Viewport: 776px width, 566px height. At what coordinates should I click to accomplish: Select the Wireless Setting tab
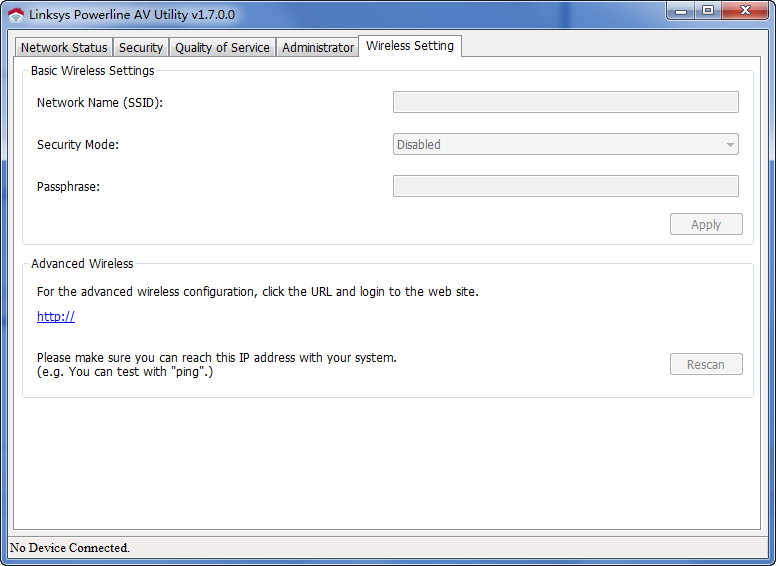410,46
